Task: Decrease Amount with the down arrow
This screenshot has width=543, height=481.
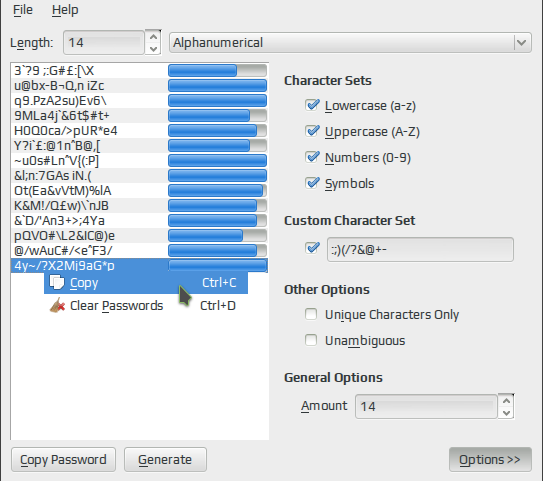Action: [506, 413]
